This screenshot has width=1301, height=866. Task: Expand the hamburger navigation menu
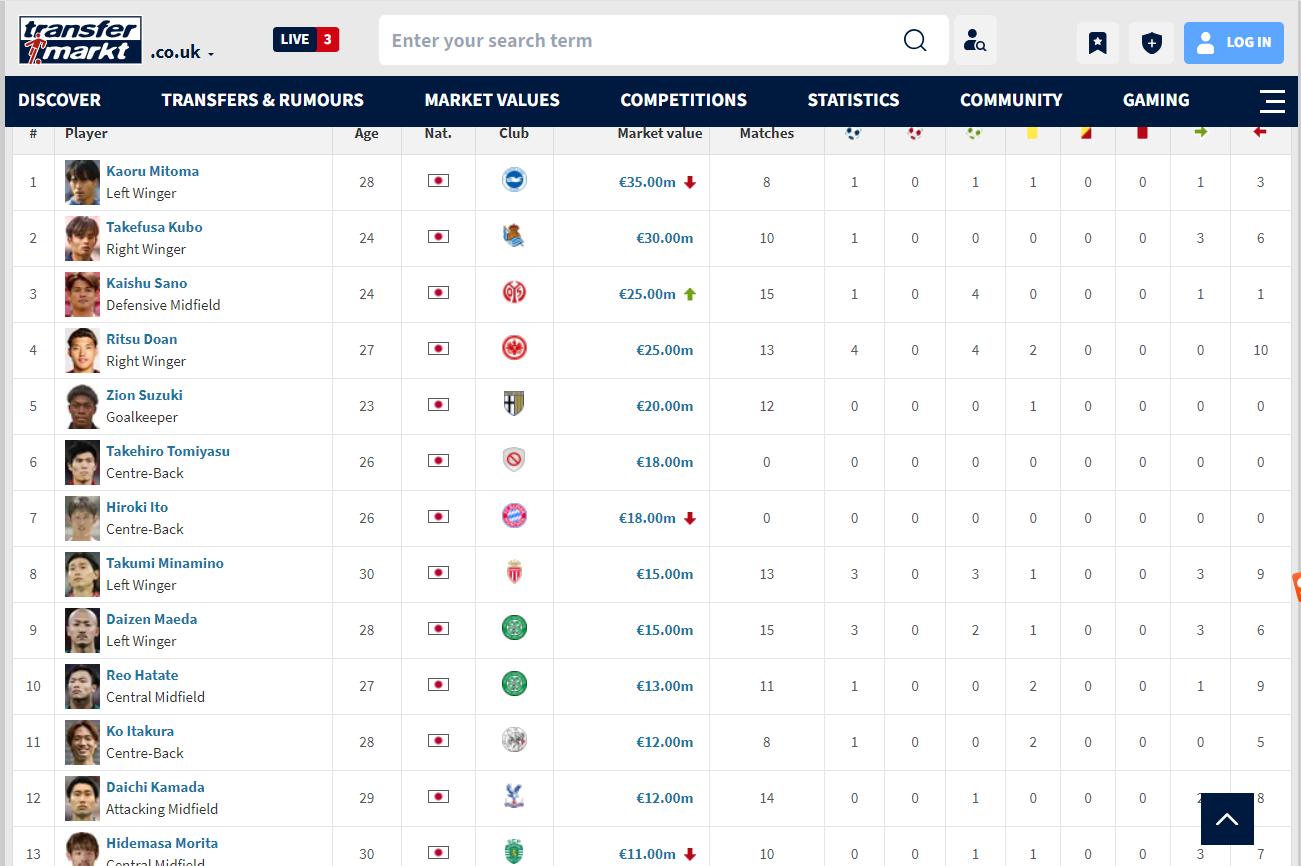[x=1272, y=101]
